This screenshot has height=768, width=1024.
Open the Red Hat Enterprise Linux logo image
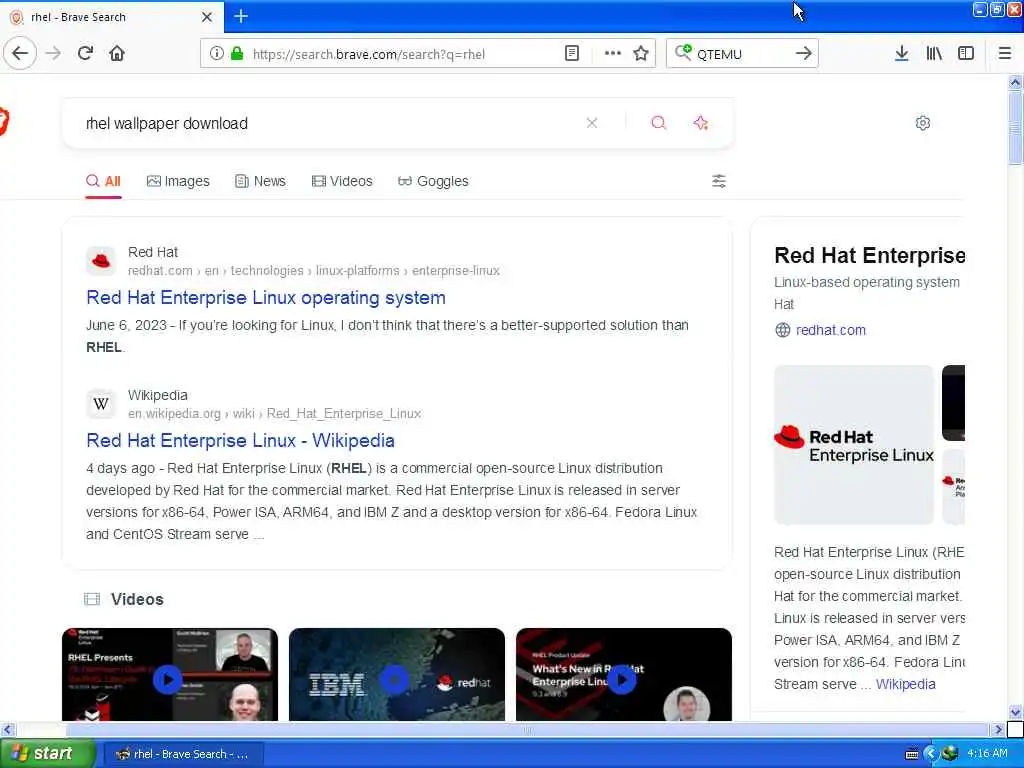(854, 445)
